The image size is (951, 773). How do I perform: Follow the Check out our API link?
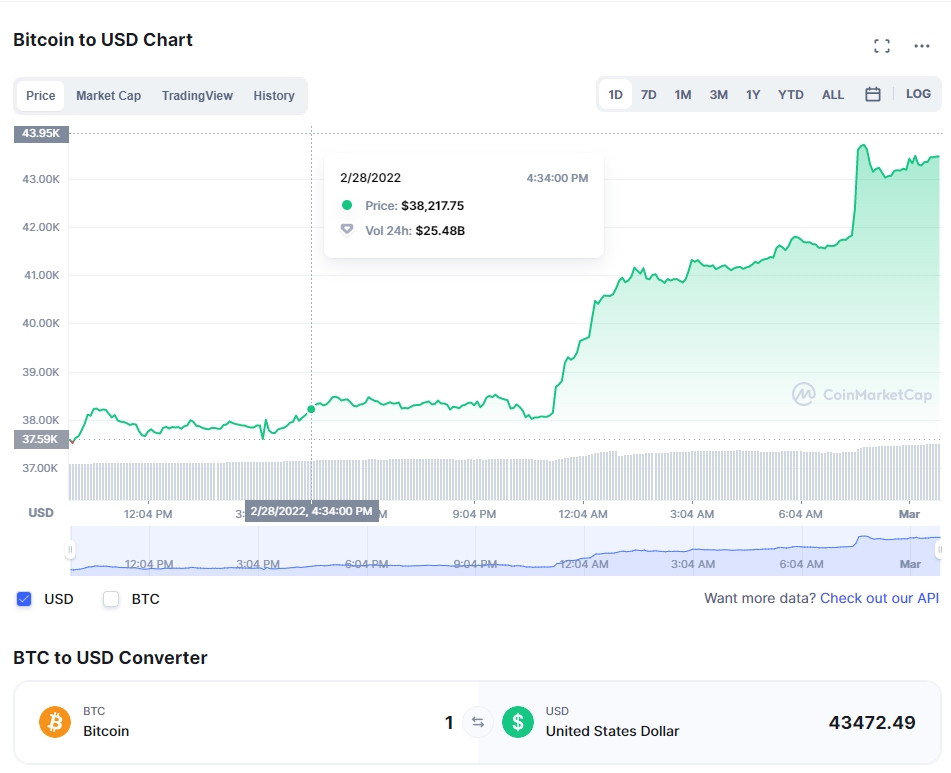tap(879, 598)
